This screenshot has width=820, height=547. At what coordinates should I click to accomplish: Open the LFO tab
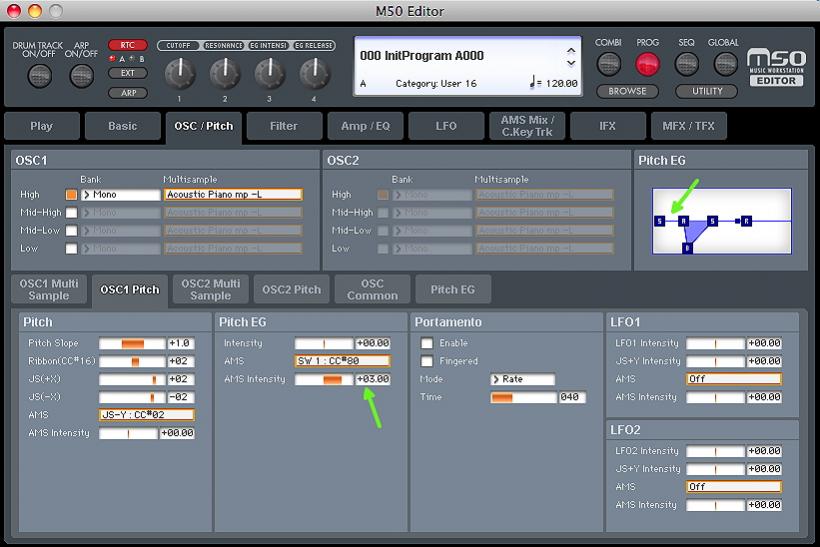446,126
